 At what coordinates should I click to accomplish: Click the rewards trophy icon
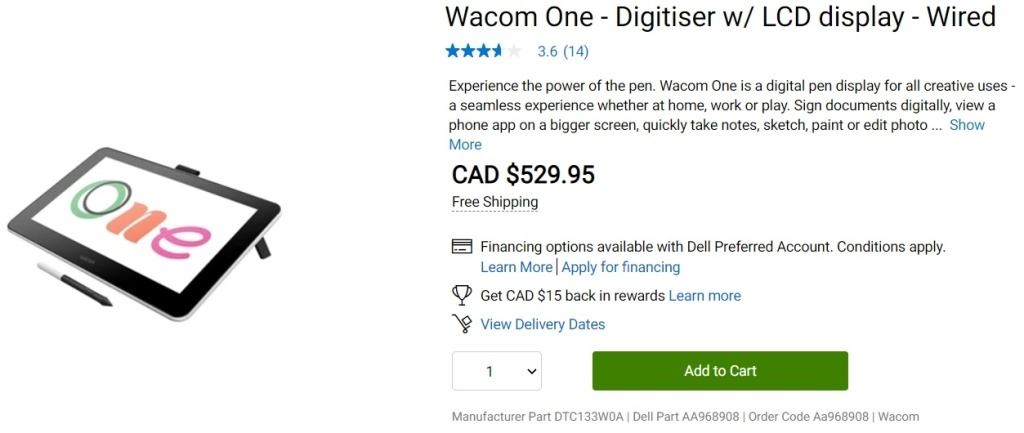[x=462, y=295]
